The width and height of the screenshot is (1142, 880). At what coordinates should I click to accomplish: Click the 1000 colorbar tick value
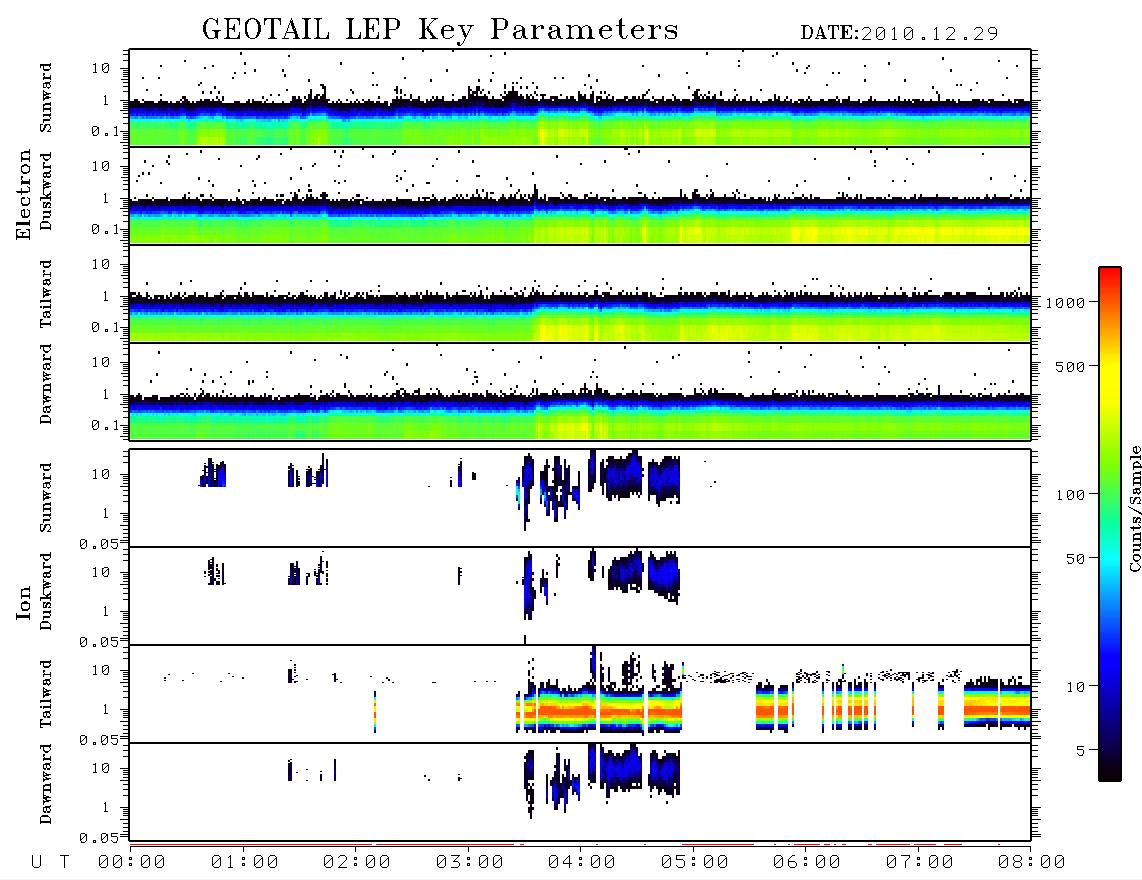tap(1065, 303)
